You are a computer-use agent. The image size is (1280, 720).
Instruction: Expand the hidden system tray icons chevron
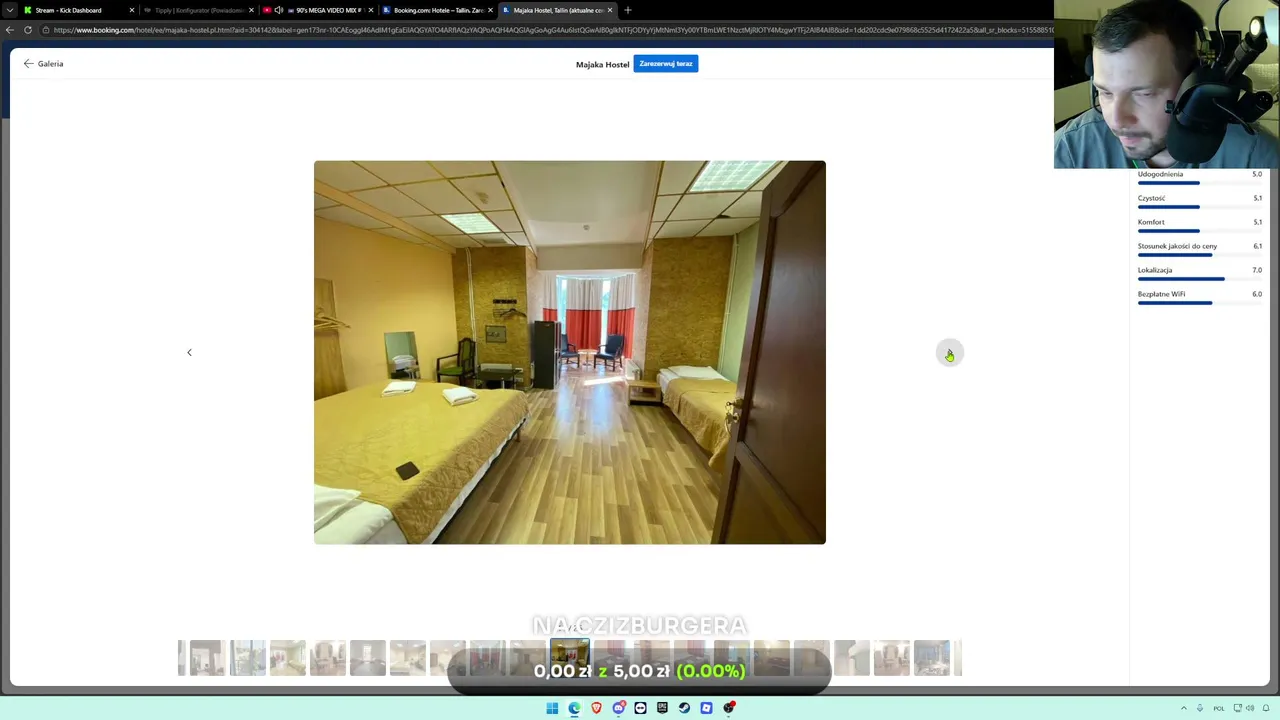tap(1184, 708)
